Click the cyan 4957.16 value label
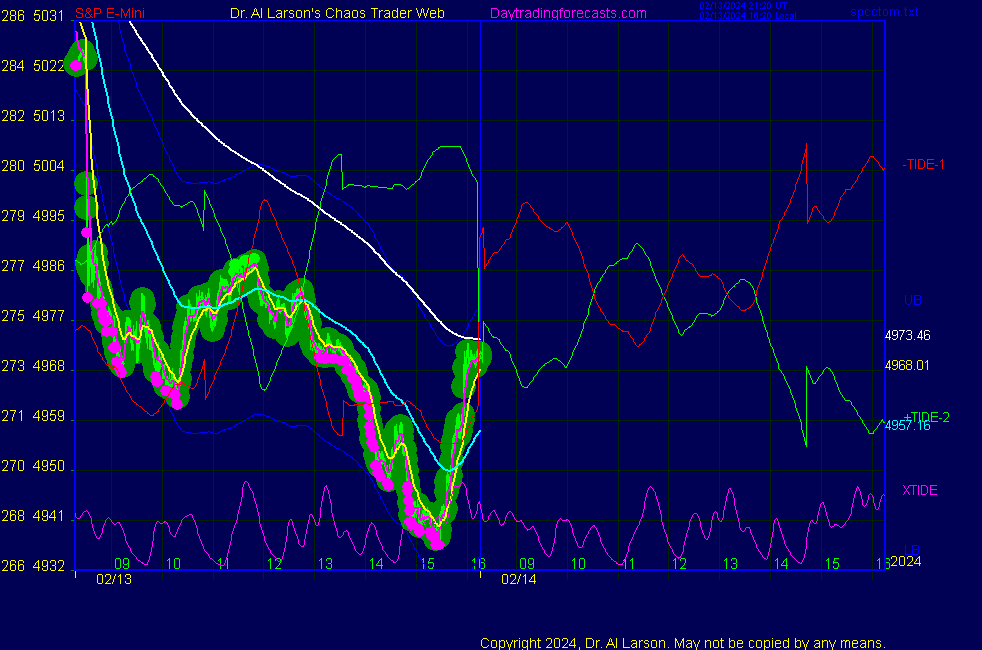 [907, 426]
